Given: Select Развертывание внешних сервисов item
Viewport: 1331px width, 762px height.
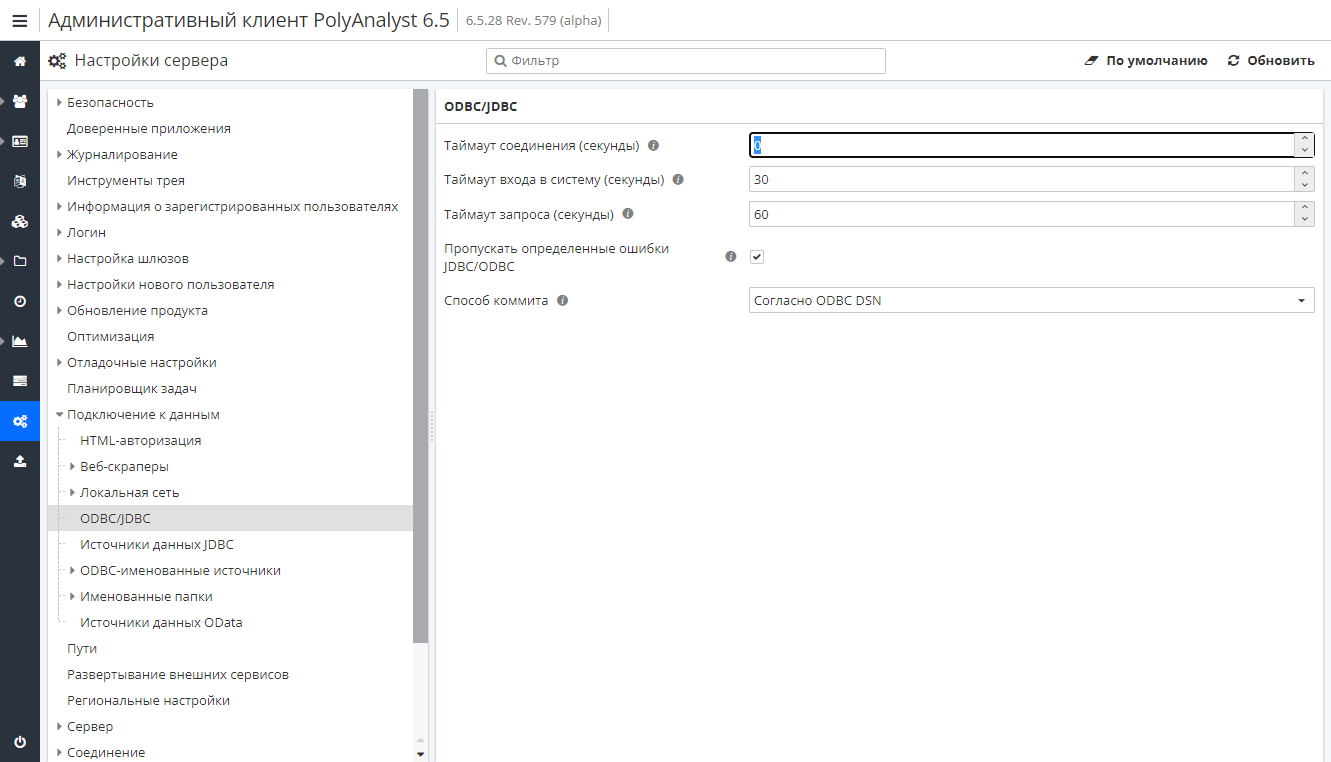Looking at the screenshot, I should (178, 674).
